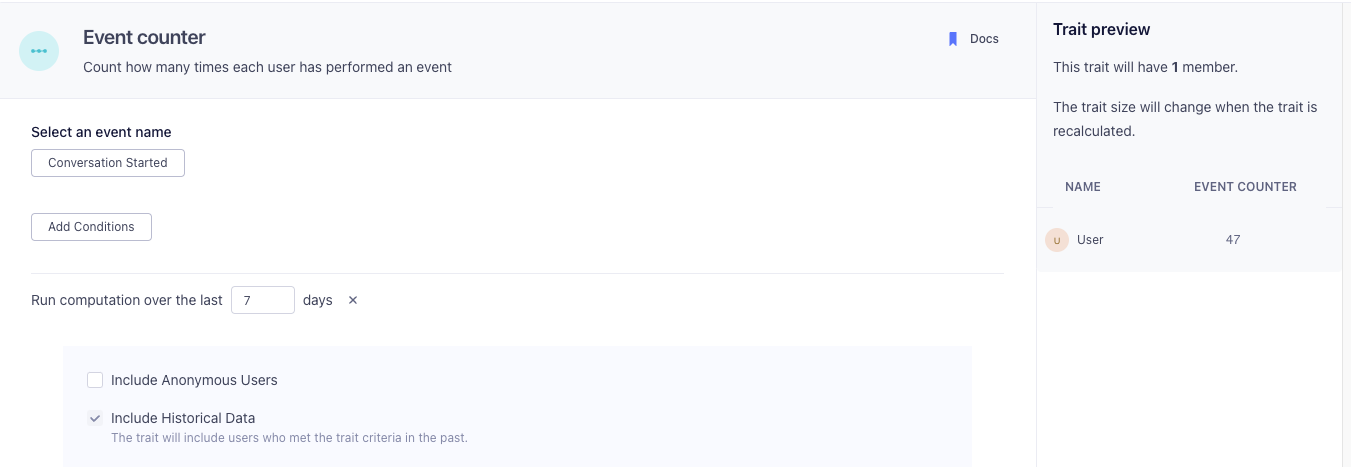
Task: Click the Add Conditions button
Action: (91, 227)
